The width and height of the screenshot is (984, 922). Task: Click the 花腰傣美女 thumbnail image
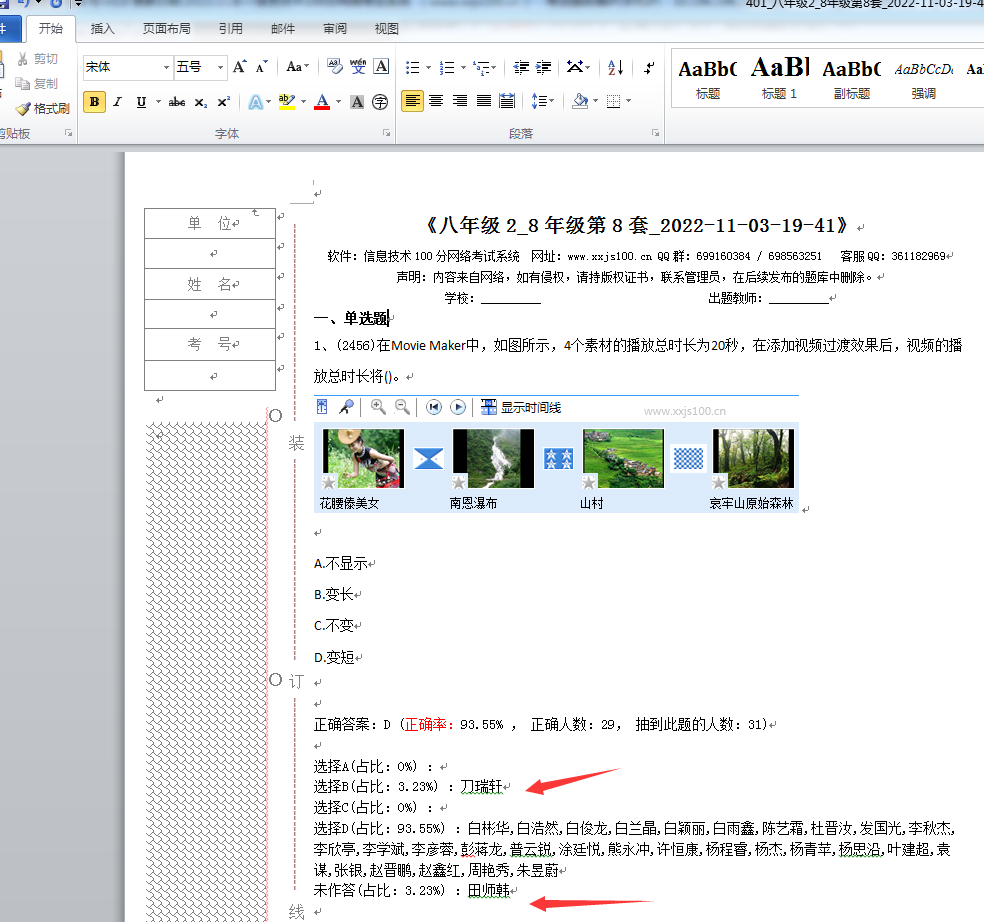[x=363, y=459]
